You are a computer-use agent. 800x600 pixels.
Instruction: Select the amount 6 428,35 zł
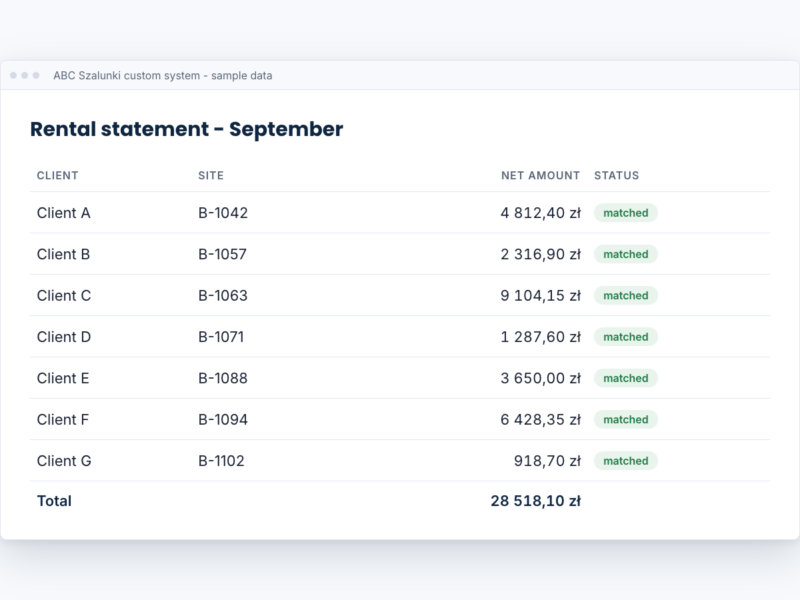540,419
